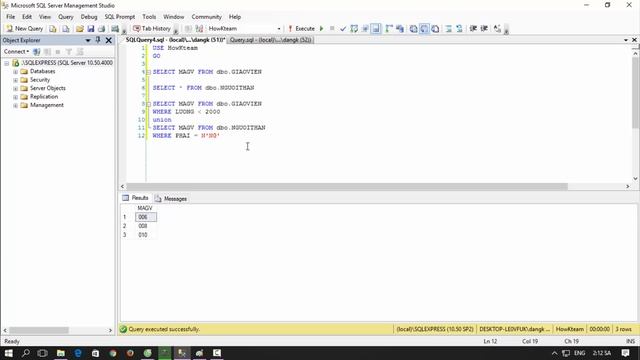Image resolution: width=640 pixels, height=360 pixels.
Task: Select result cell 006
Action: tap(146, 217)
